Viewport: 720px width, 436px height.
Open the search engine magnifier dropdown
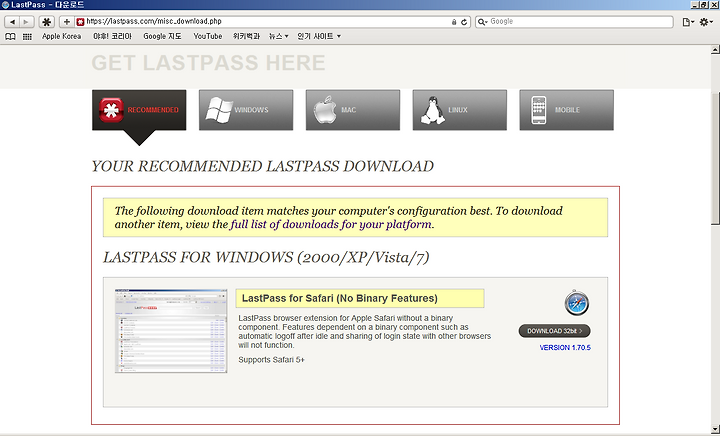483,22
